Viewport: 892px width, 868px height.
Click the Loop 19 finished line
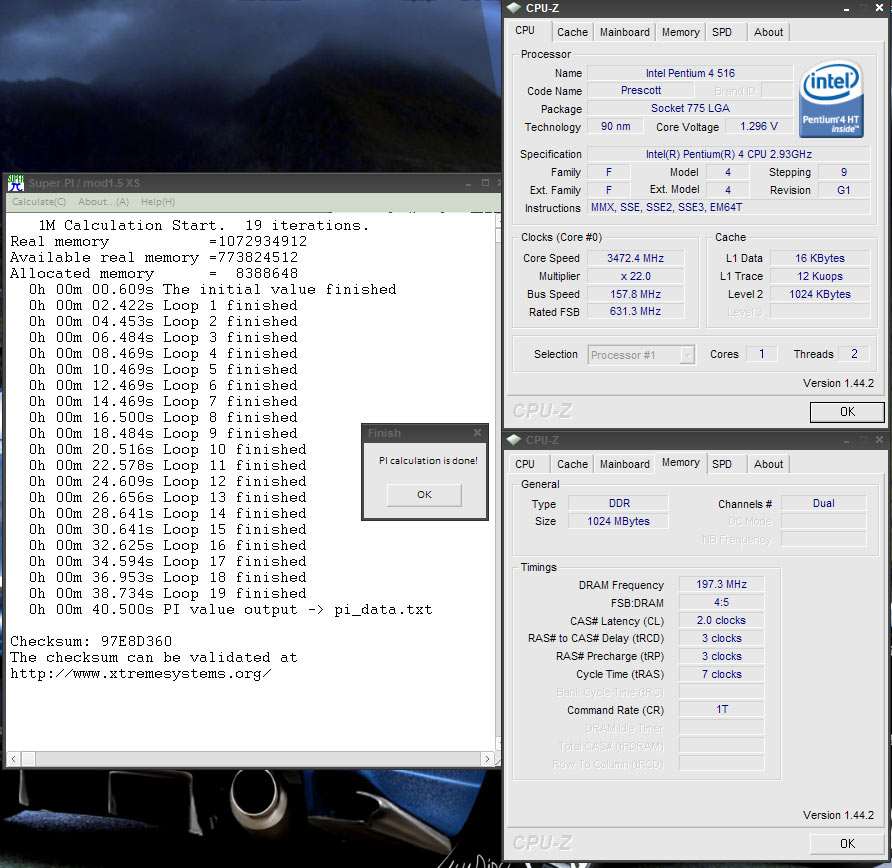coord(168,594)
